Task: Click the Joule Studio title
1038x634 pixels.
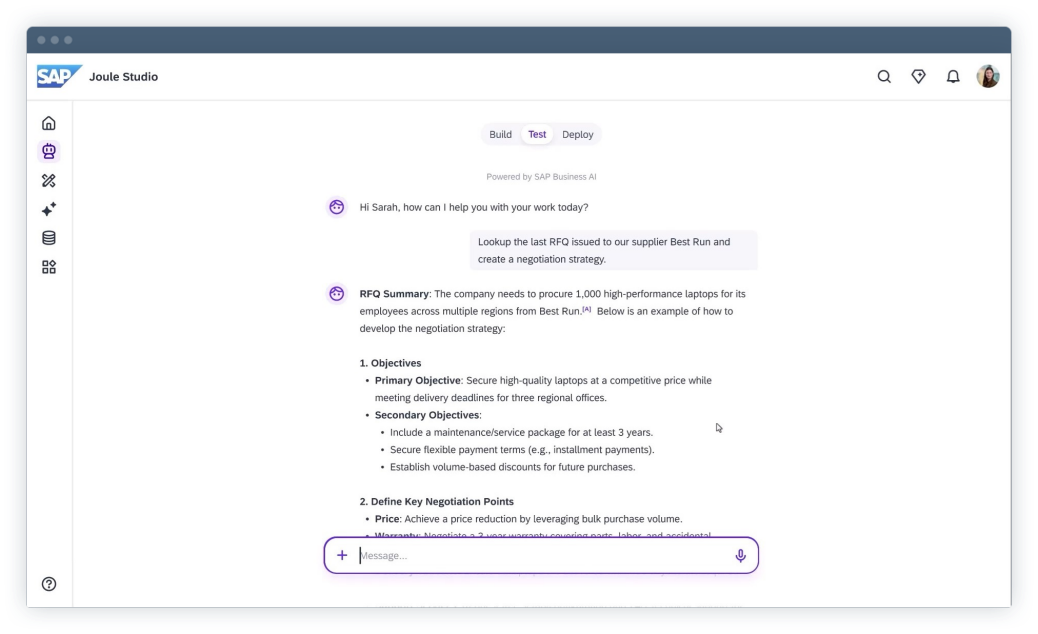Action: 124,77
